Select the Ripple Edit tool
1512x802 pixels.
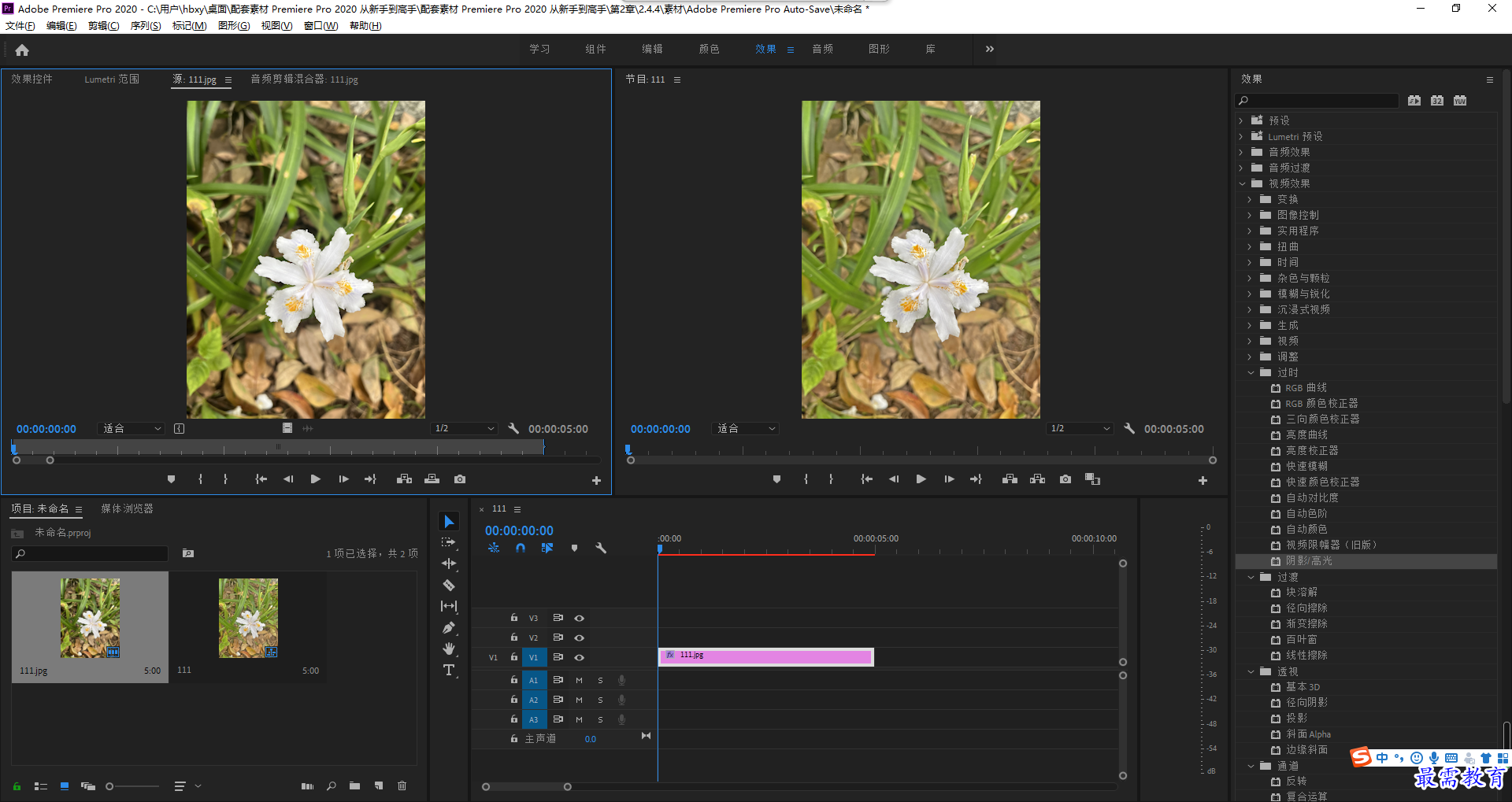(449, 564)
